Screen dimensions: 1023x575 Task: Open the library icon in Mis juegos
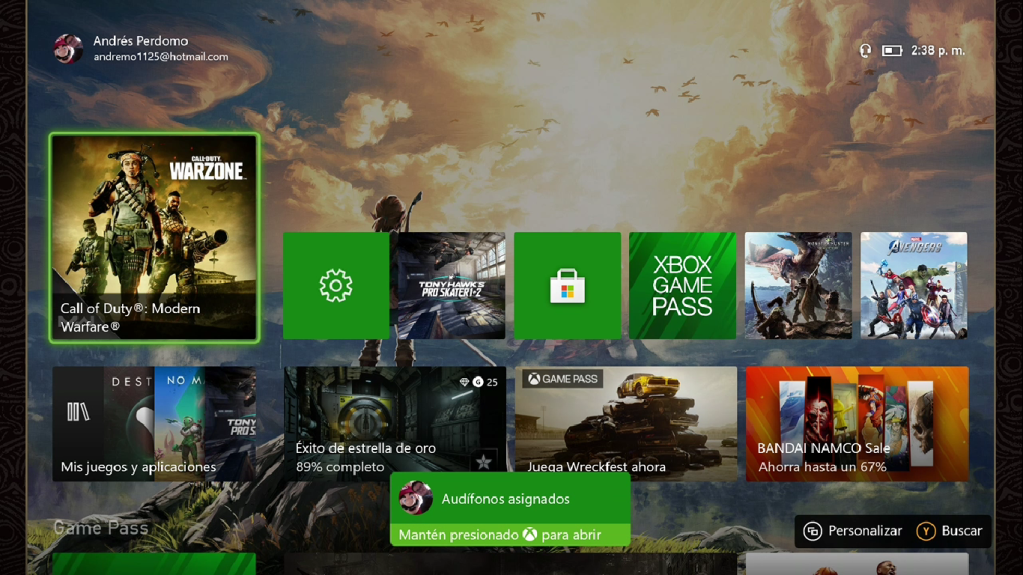(x=78, y=412)
